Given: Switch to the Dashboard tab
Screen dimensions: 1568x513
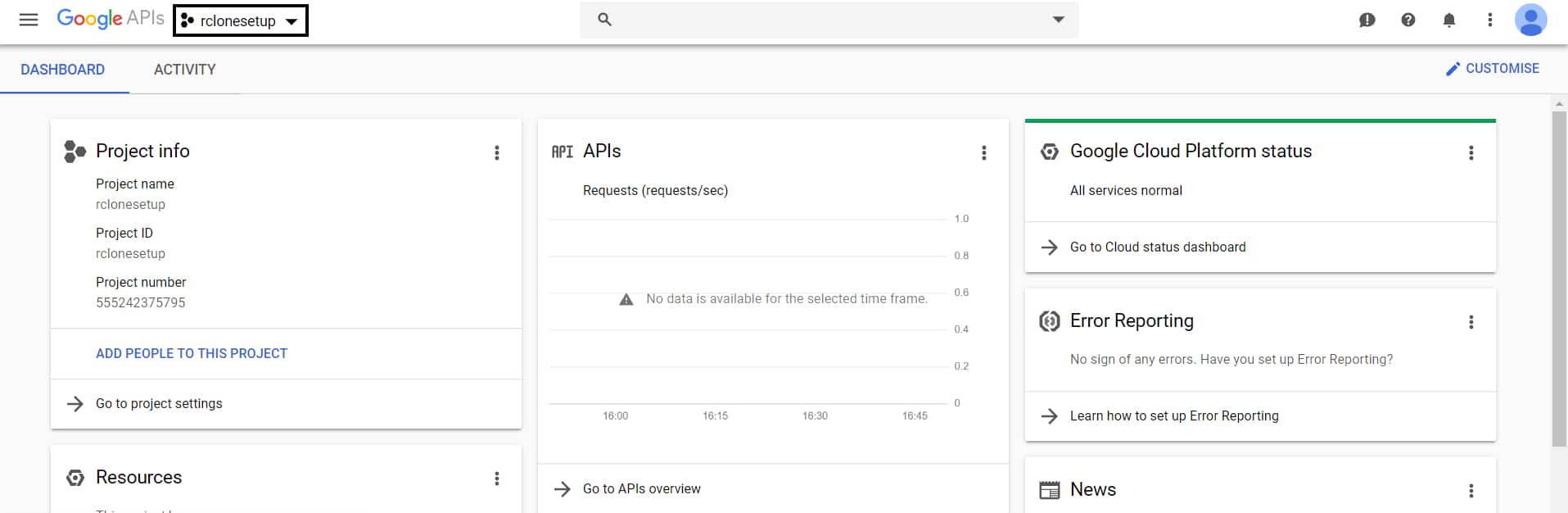Looking at the screenshot, I should (63, 70).
